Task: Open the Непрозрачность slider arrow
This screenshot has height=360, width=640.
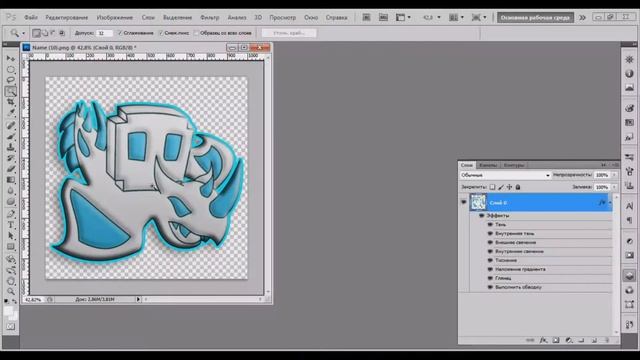Action: coord(614,175)
